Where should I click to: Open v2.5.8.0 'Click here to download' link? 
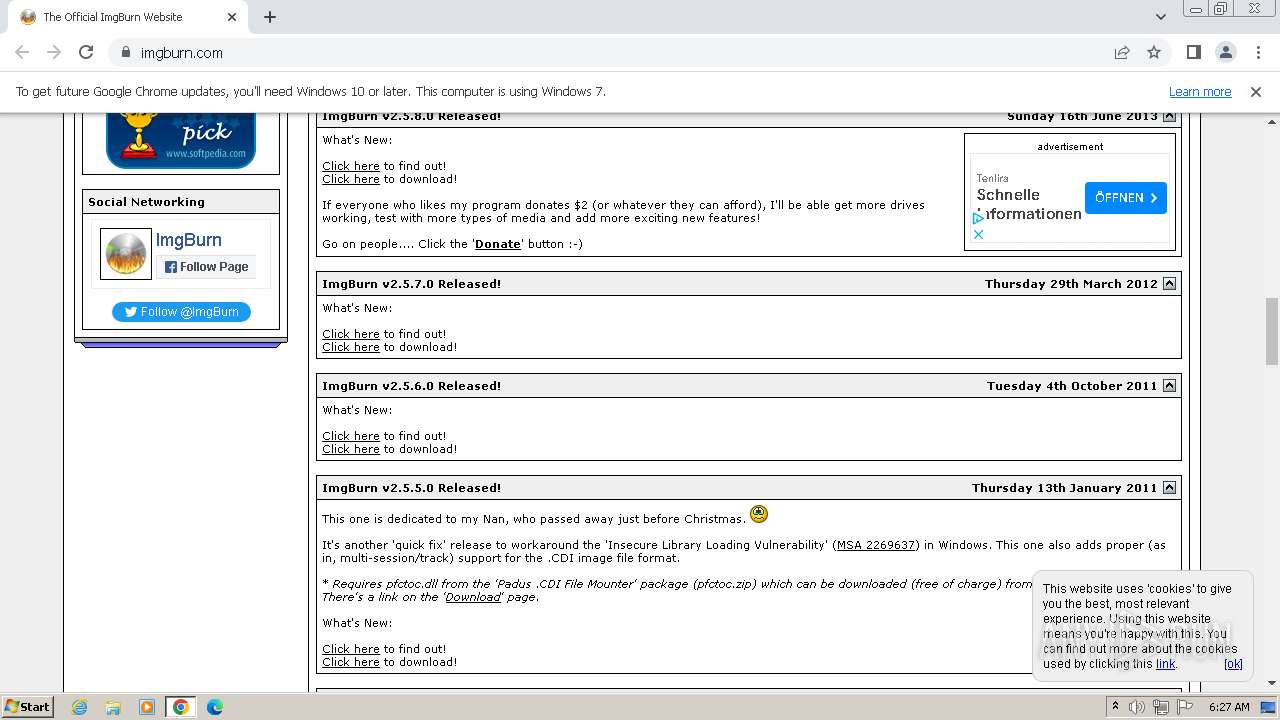(351, 179)
